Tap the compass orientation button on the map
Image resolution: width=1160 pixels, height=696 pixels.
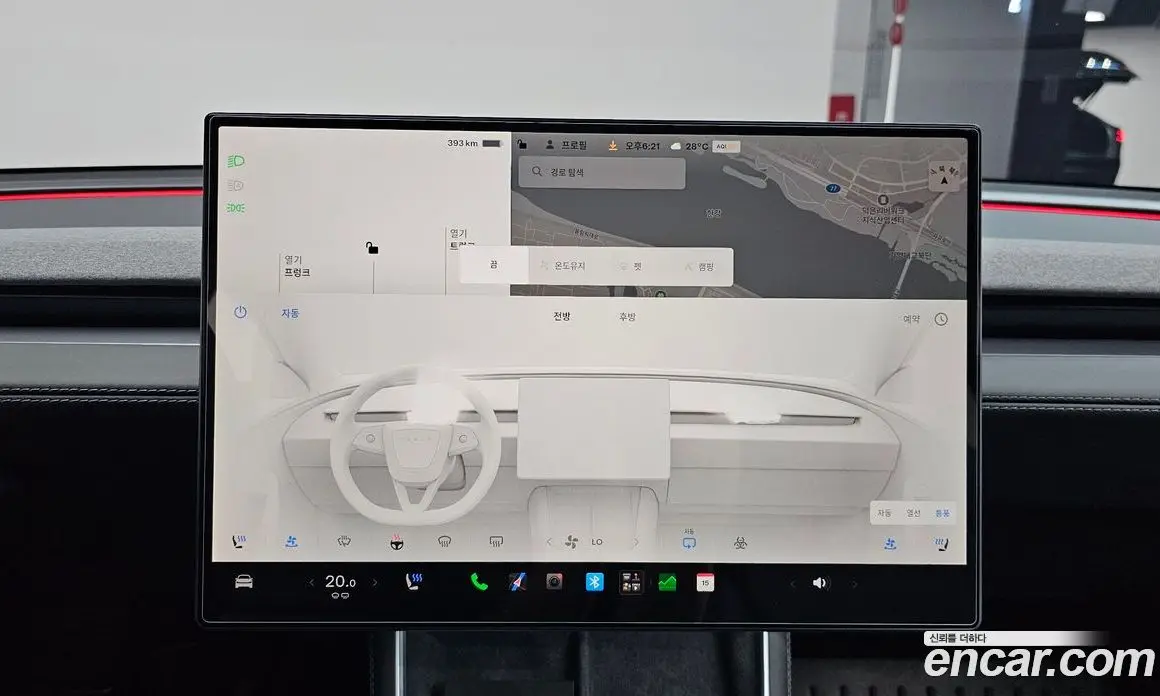[x=944, y=177]
